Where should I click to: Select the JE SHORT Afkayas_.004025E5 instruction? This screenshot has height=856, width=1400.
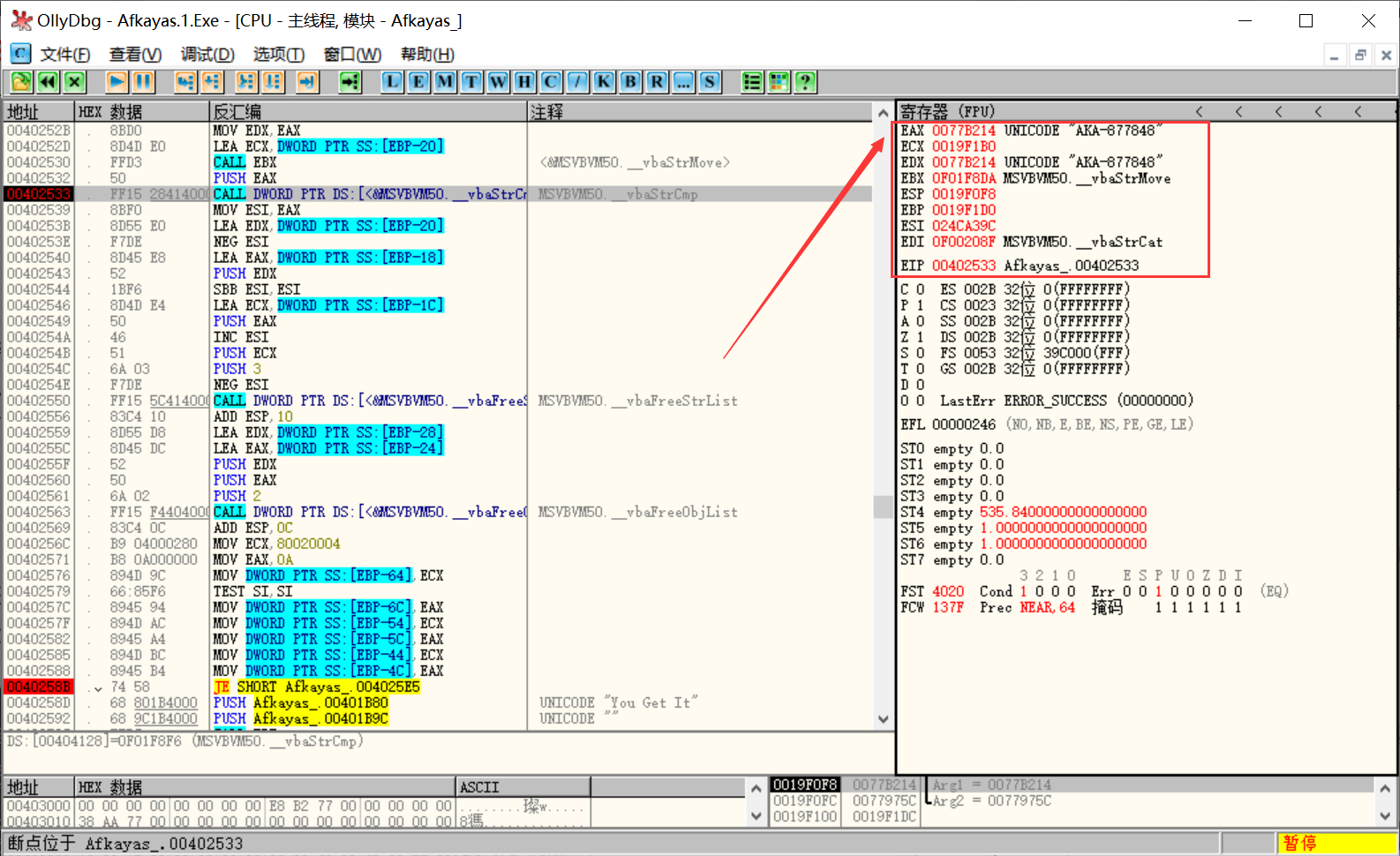tap(317, 687)
